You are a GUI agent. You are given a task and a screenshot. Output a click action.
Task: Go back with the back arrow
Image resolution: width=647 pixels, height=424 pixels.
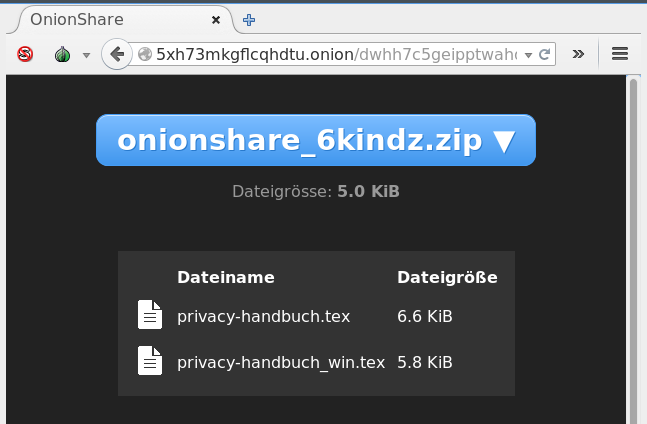[x=117, y=54]
